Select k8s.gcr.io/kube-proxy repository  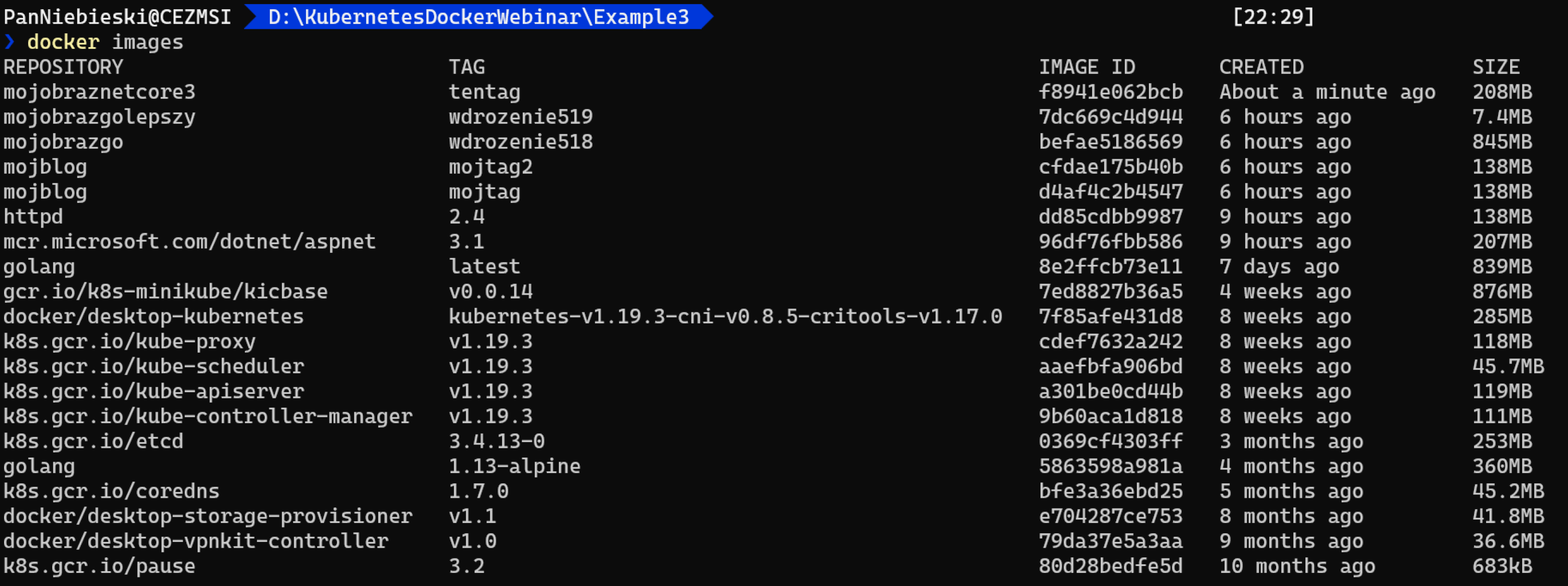pyautogui.click(x=130, y=341)
